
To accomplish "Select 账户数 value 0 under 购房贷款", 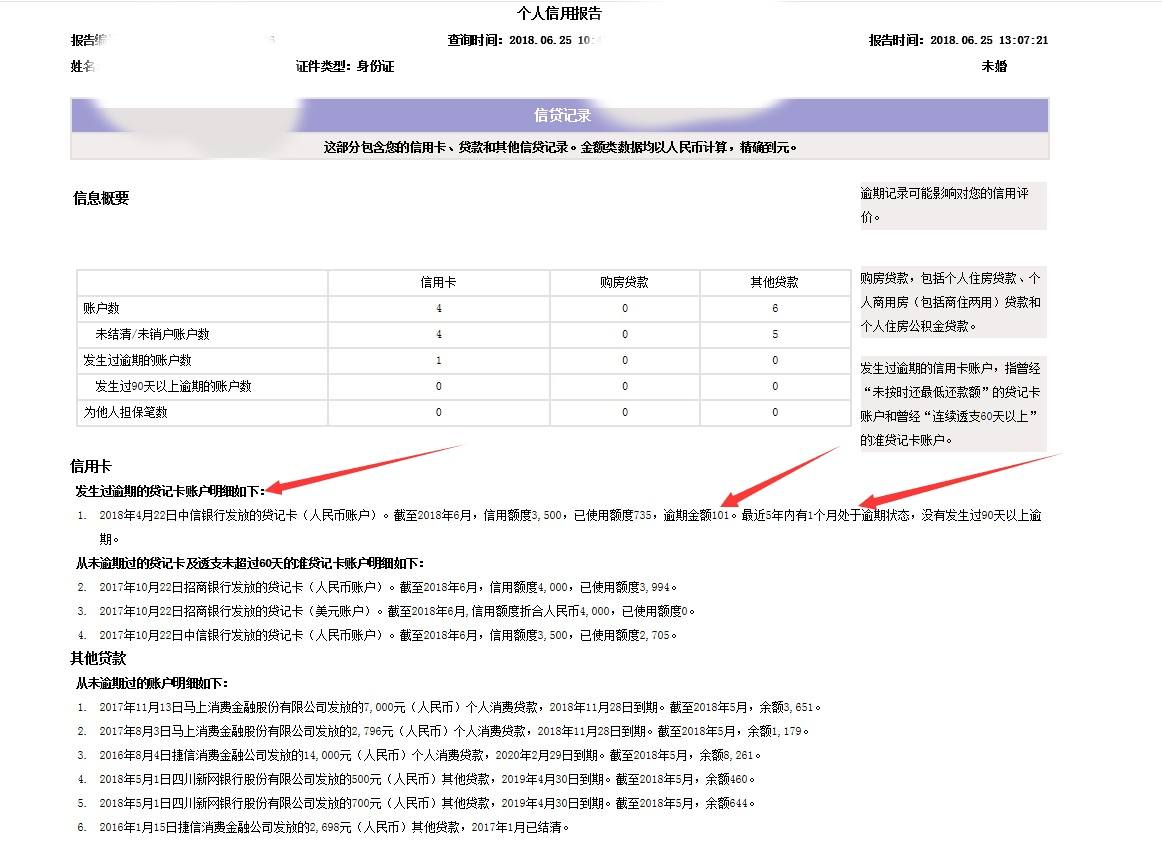I will [625, 308].
